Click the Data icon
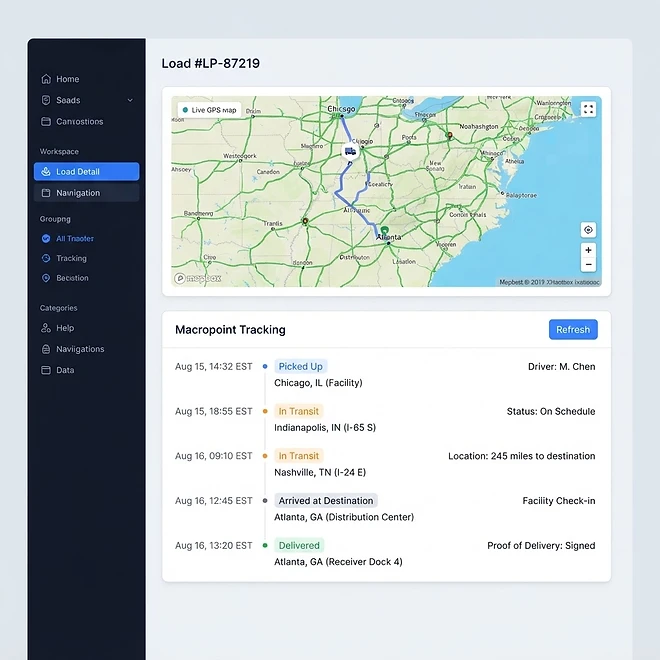 [x=46, y=370]
